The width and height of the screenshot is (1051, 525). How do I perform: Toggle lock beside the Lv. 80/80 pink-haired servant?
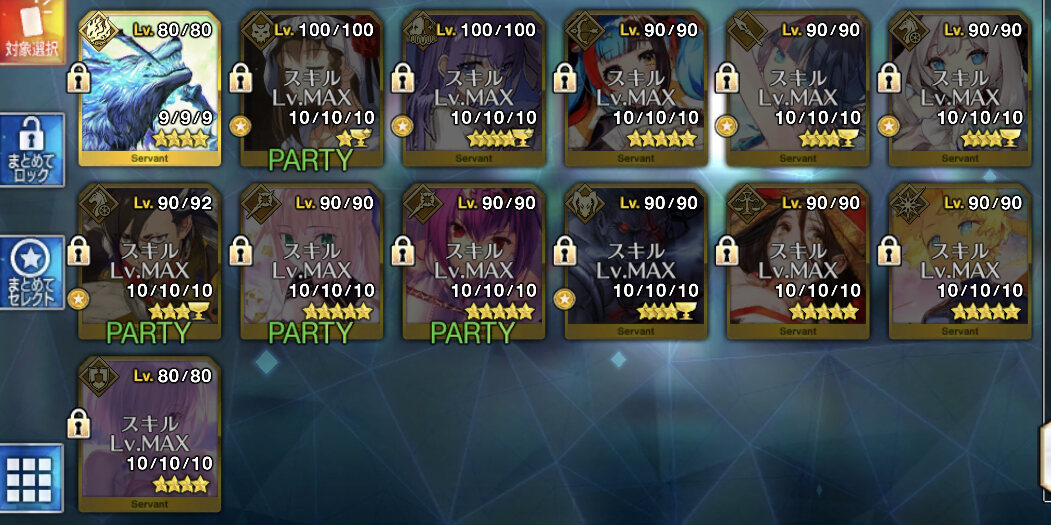78,424
